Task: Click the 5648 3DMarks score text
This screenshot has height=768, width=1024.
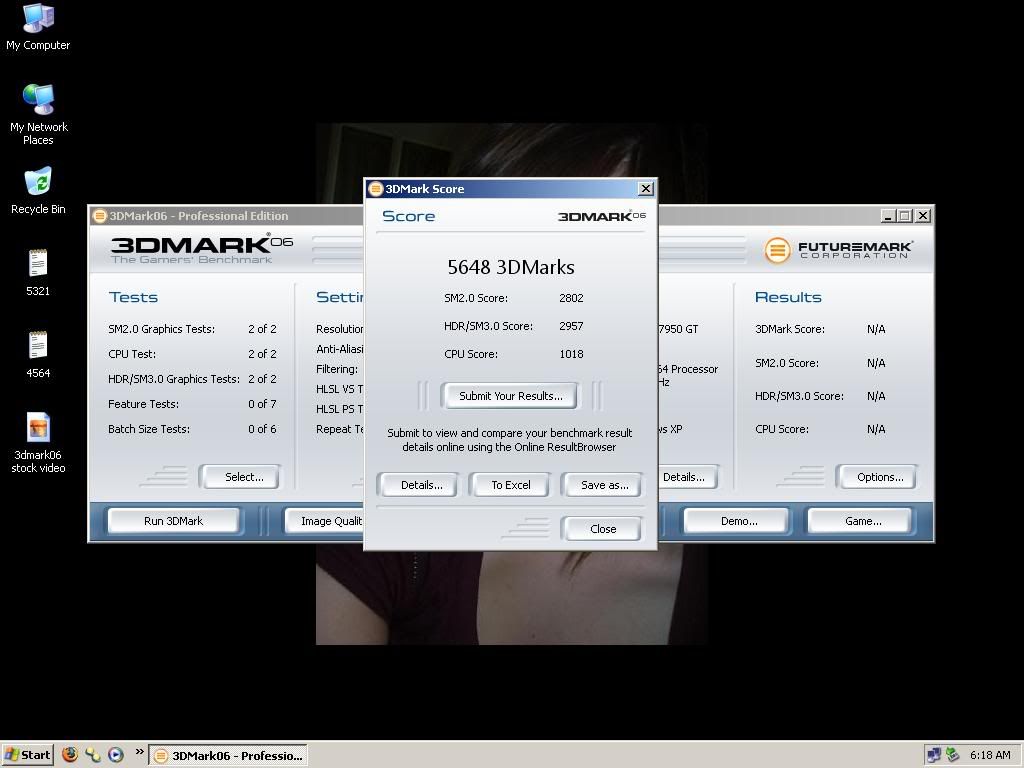Action: [511, 267]
